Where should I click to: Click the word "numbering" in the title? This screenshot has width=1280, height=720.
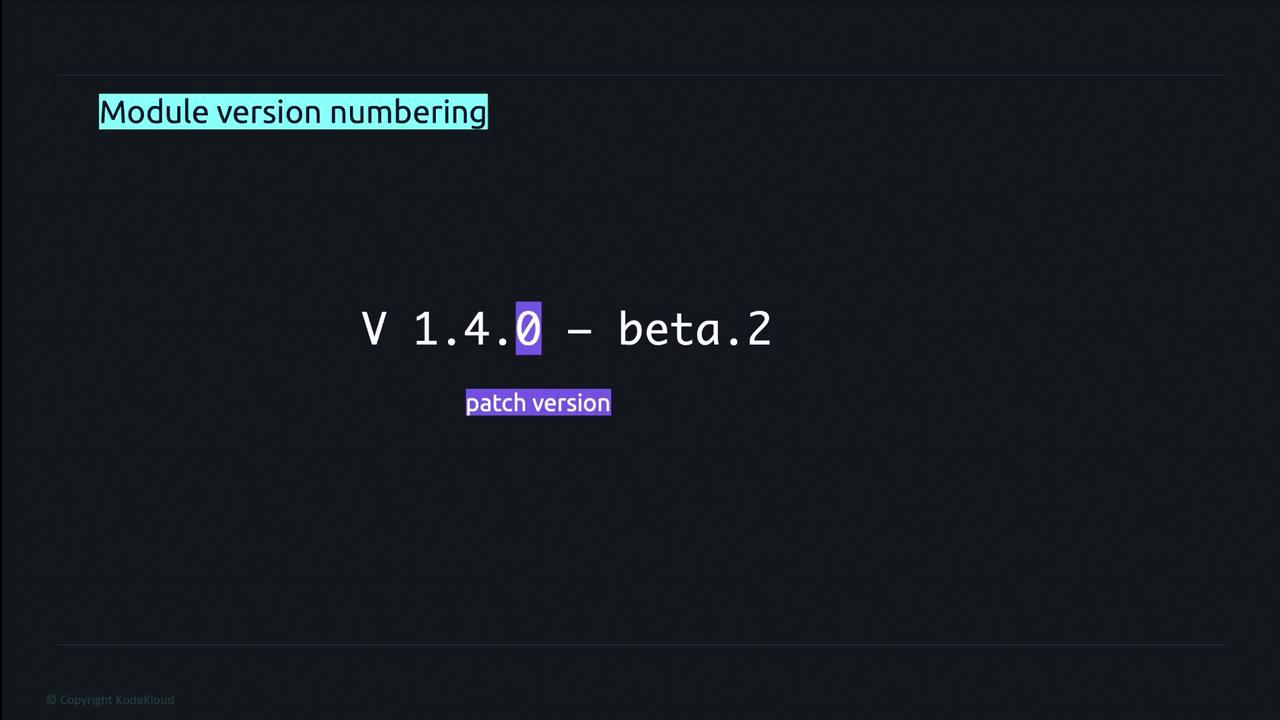tap(408, 113)
